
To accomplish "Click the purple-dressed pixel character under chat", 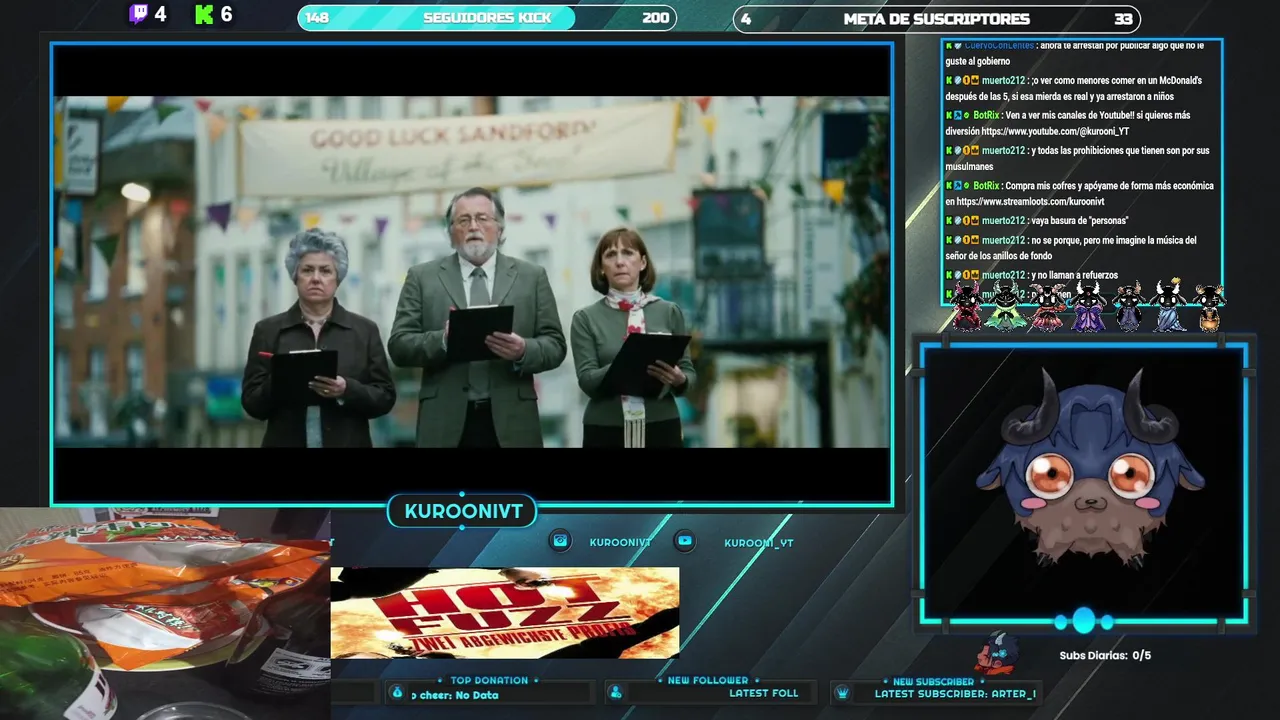I will coord(1089,306).
